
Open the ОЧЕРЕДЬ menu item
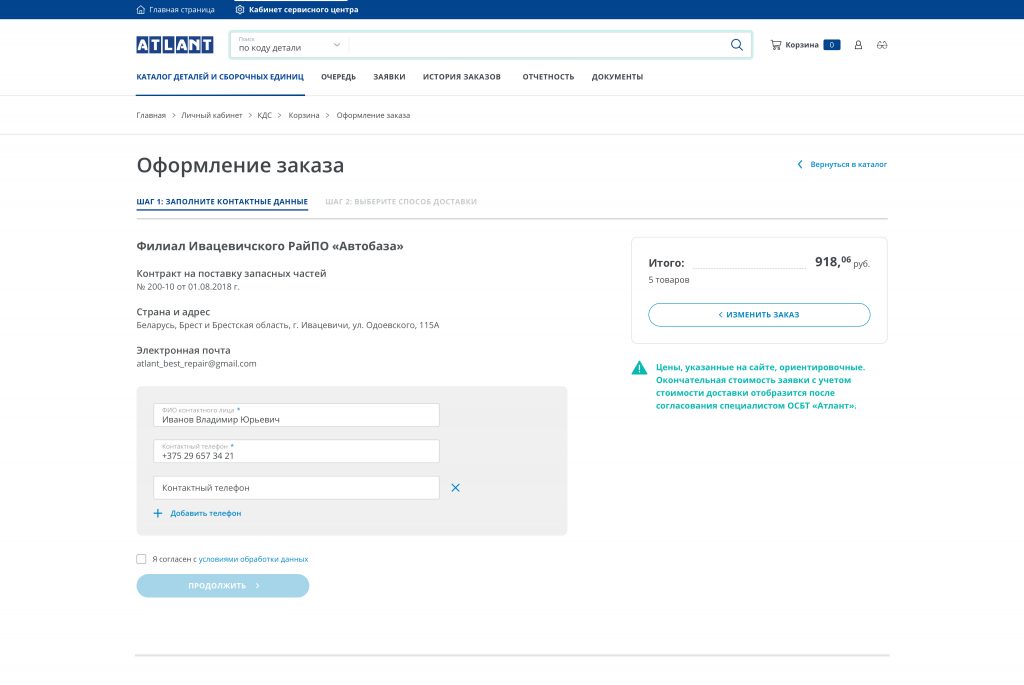338,77
